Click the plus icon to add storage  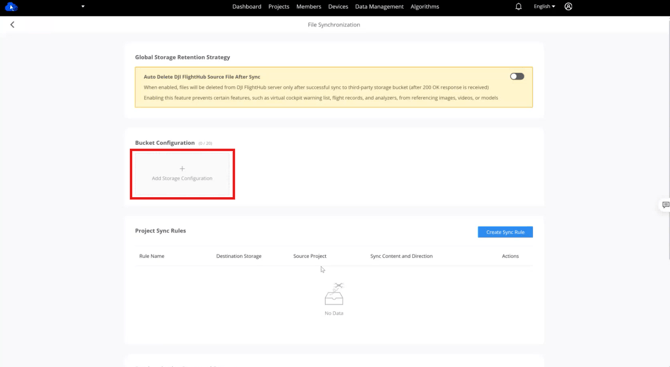[182, 168]
